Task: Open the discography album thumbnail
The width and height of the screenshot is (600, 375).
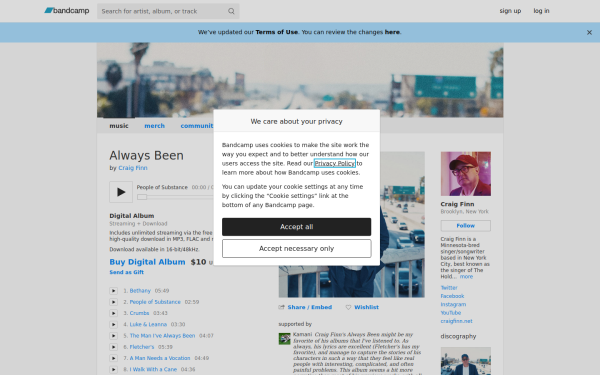Action: point(465,361)
